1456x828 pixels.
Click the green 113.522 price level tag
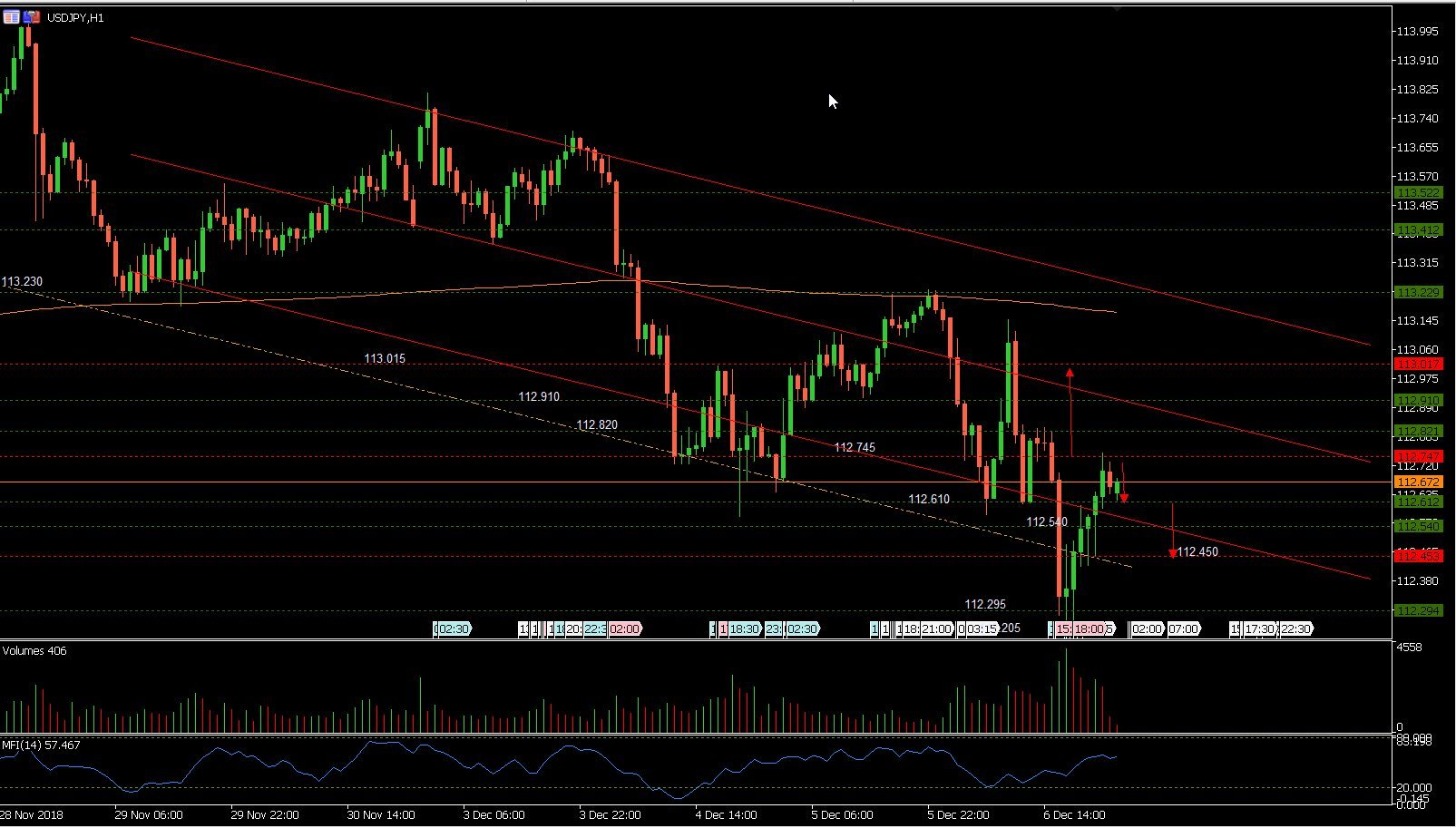coord(1418,193)
